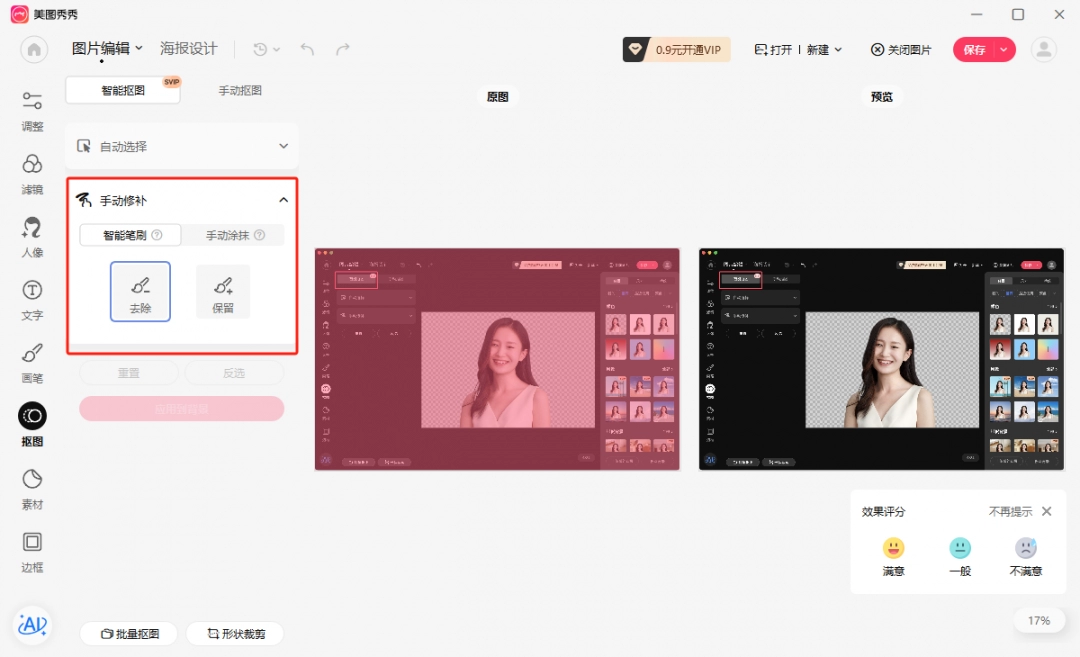Viewport: 1080px width, 657px height.
Task: Click 关闭图片 close image button
Action: pyautogui.click(x=901, y=50)
